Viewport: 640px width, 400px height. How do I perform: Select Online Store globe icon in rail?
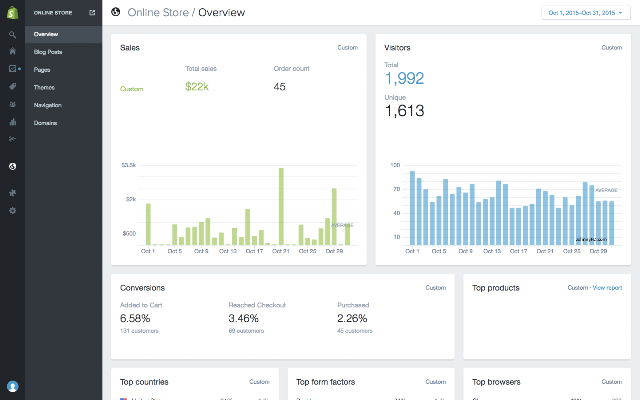pos(13,167)
